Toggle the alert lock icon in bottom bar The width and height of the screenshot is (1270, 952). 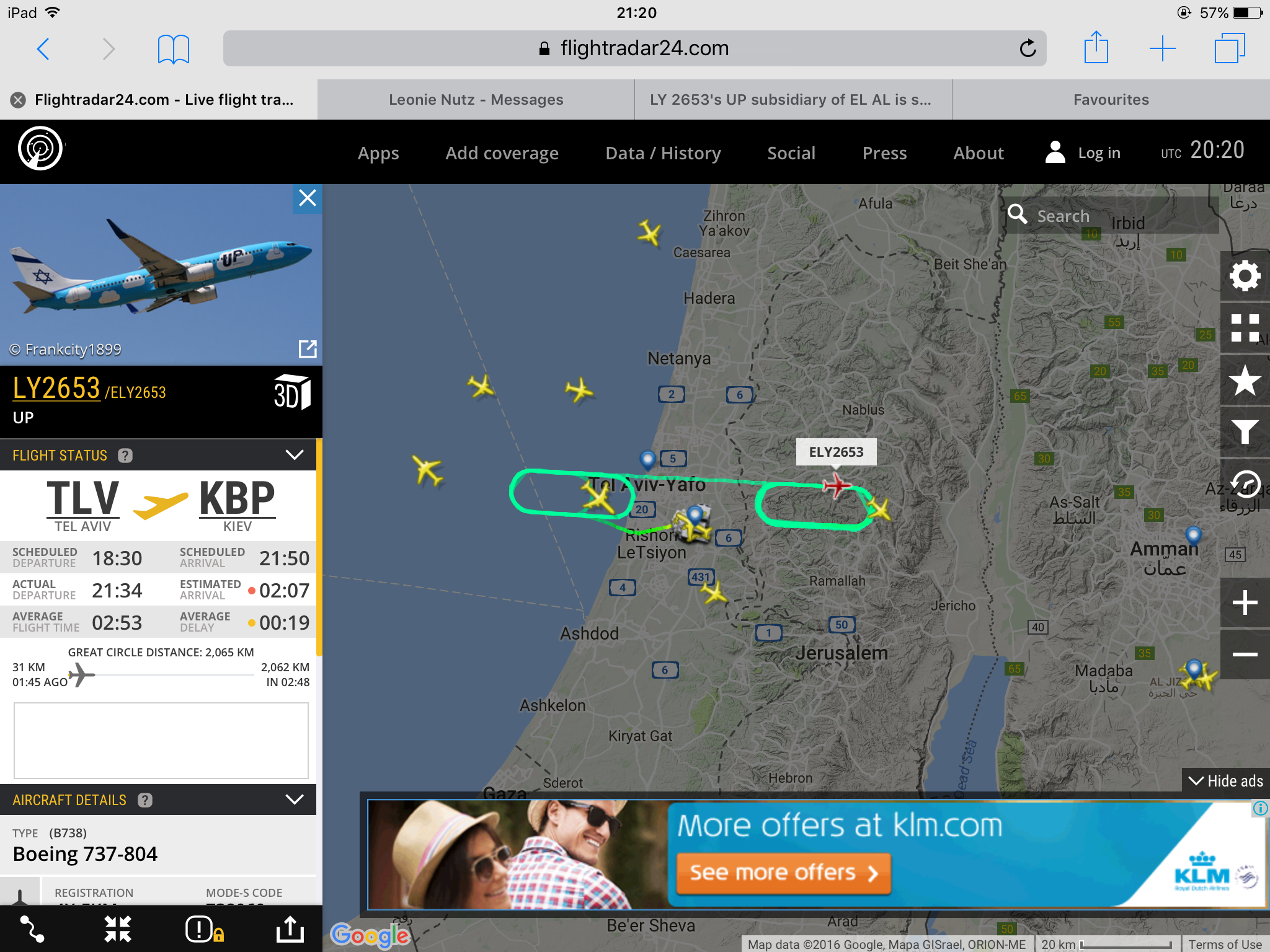click(x=205, y=929)
